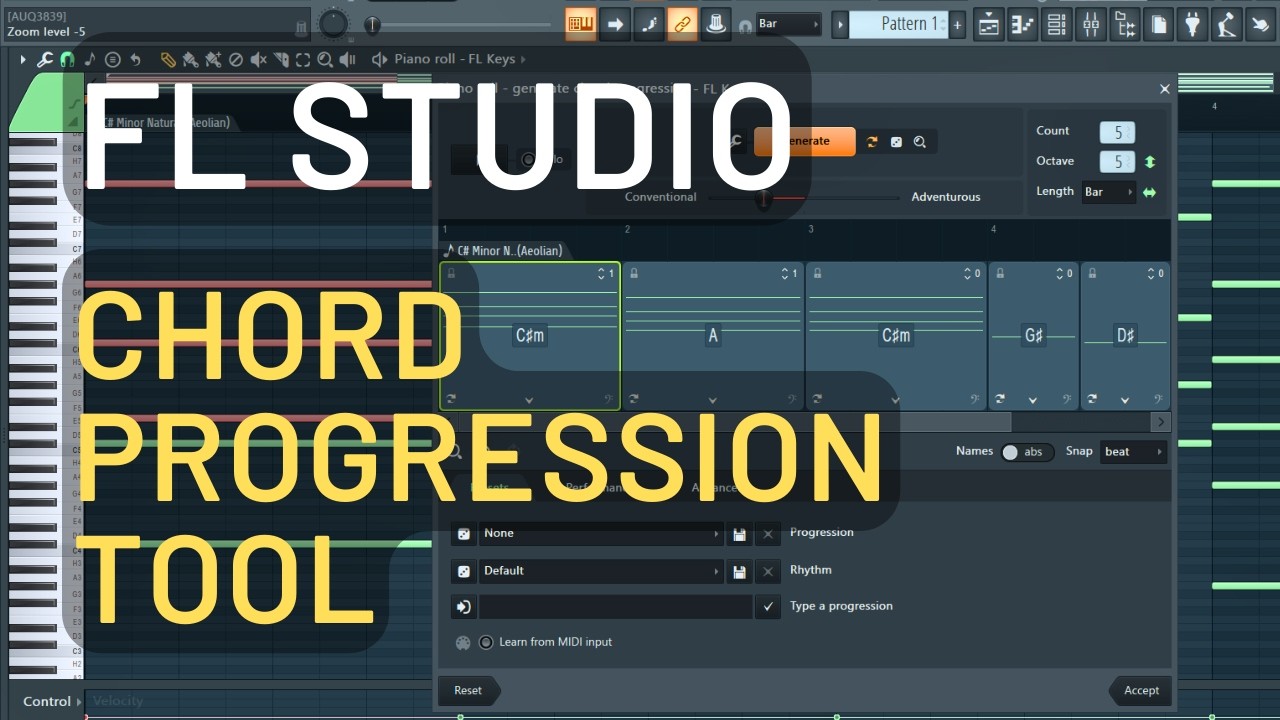Screen dimensions: 1280x720
Task: Toggle lock on the first C♯m chord
Action: [x=451, y=273]
